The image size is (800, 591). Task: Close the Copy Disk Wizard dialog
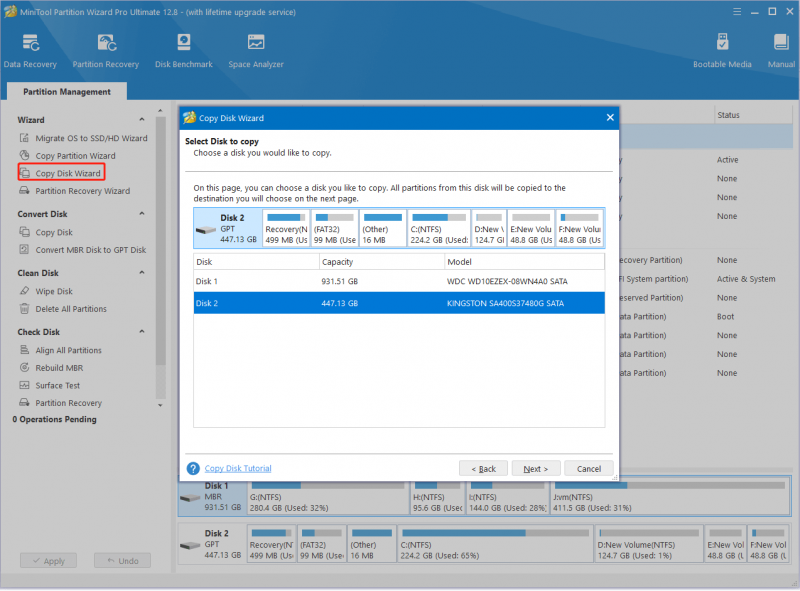click(610, 117)
